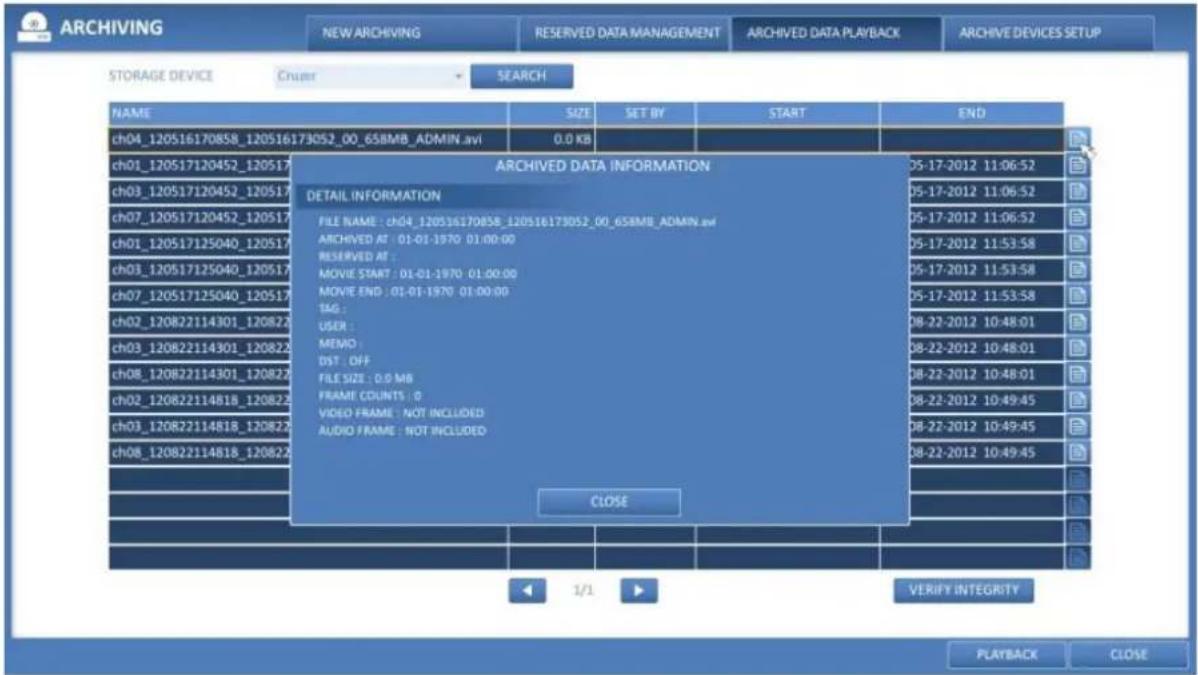This screenshot has height=675, width=1198.
Task: Click the Playback button
Action: coord(1007,654)
